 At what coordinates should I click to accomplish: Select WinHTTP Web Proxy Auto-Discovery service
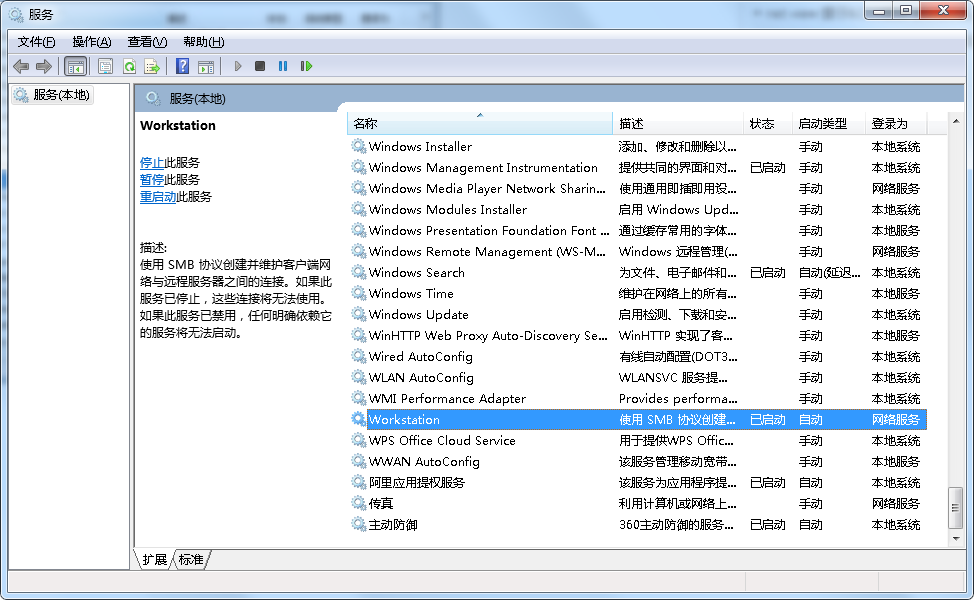click(x=488, y=335)
